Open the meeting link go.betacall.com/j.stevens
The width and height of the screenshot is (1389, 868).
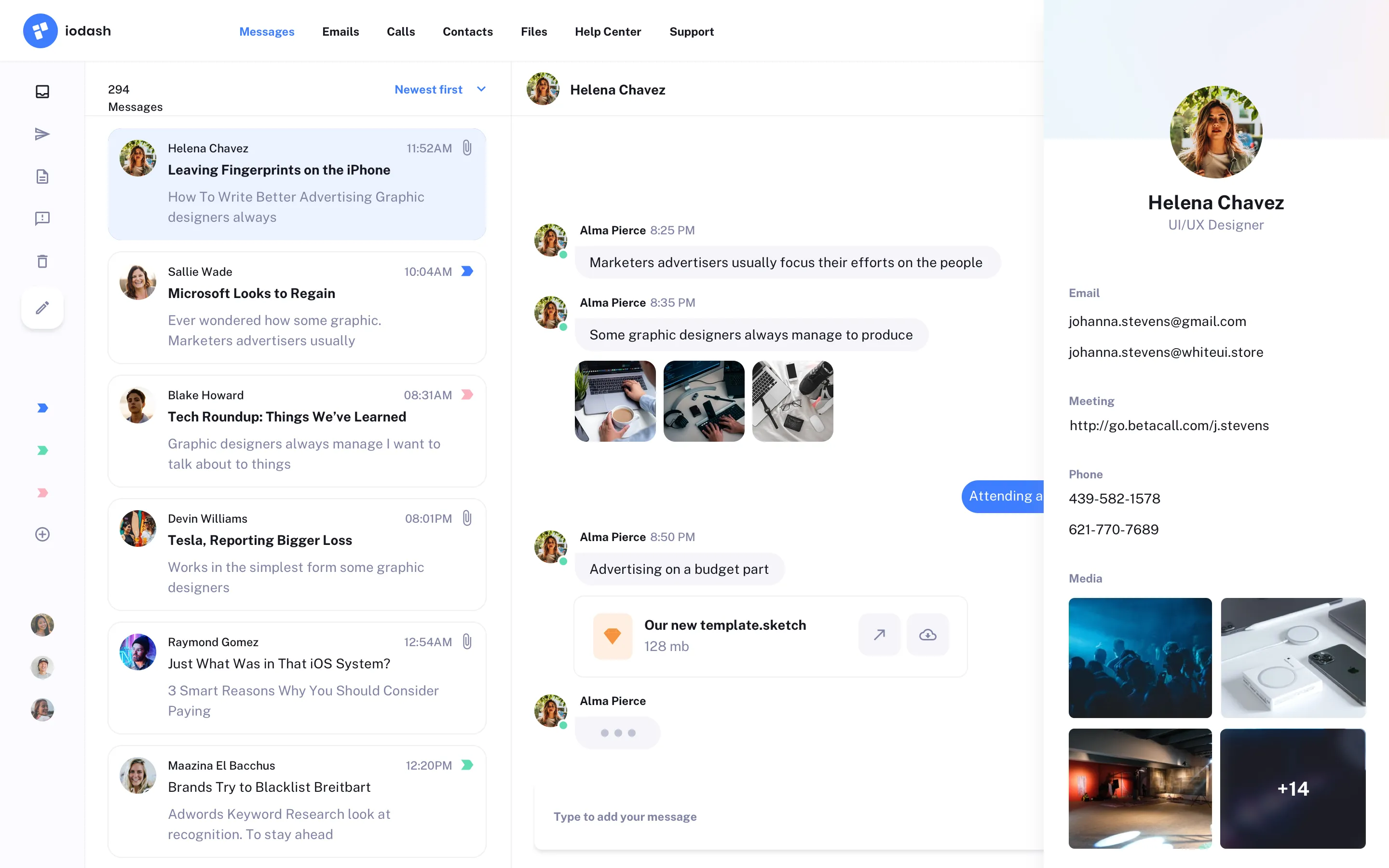1169,425
